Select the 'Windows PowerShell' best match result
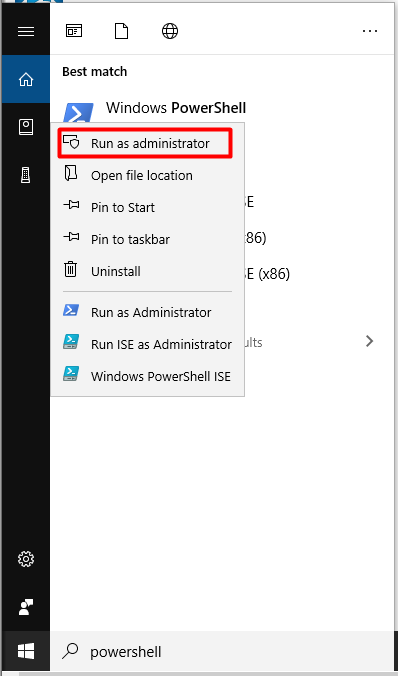The height and width of the screenshot is (676, 398). click(x=176, y=108)
